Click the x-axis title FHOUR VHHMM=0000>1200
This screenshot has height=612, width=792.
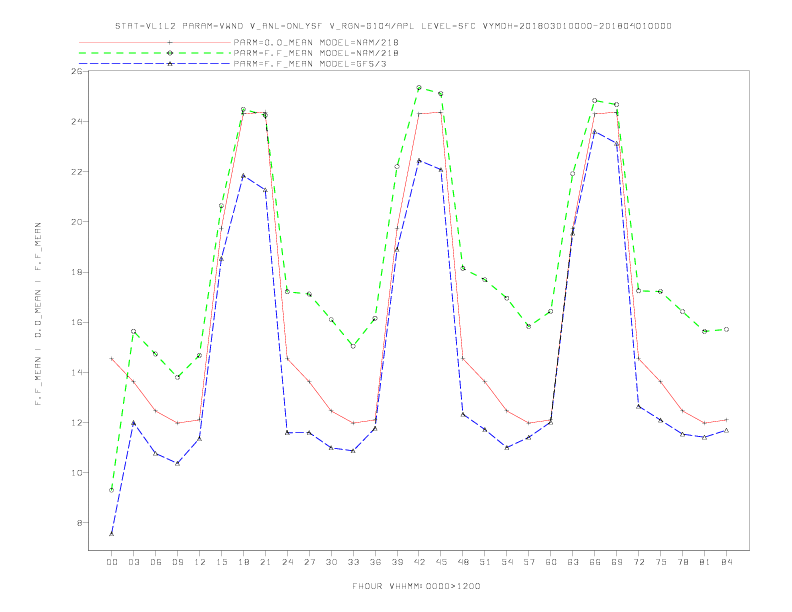(x=416, y=586)
